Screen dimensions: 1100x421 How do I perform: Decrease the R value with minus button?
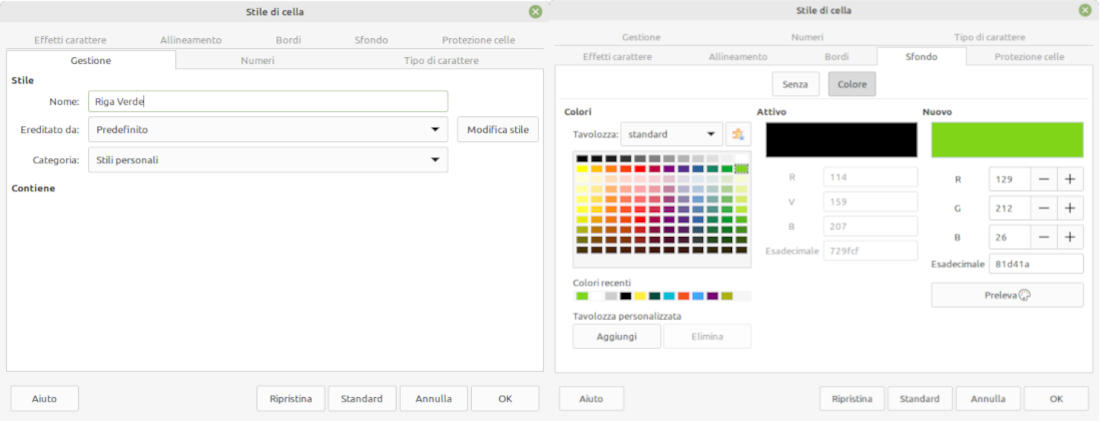click(x=1044, y=179)
